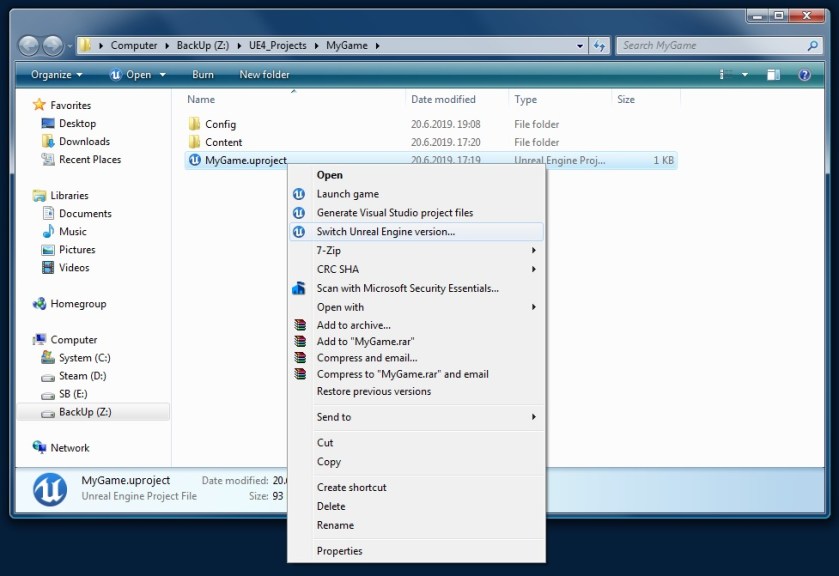The width and height of the screenshot is (839, 576).
Task: Click the Security Essentials scan icon
Action: 298,289
